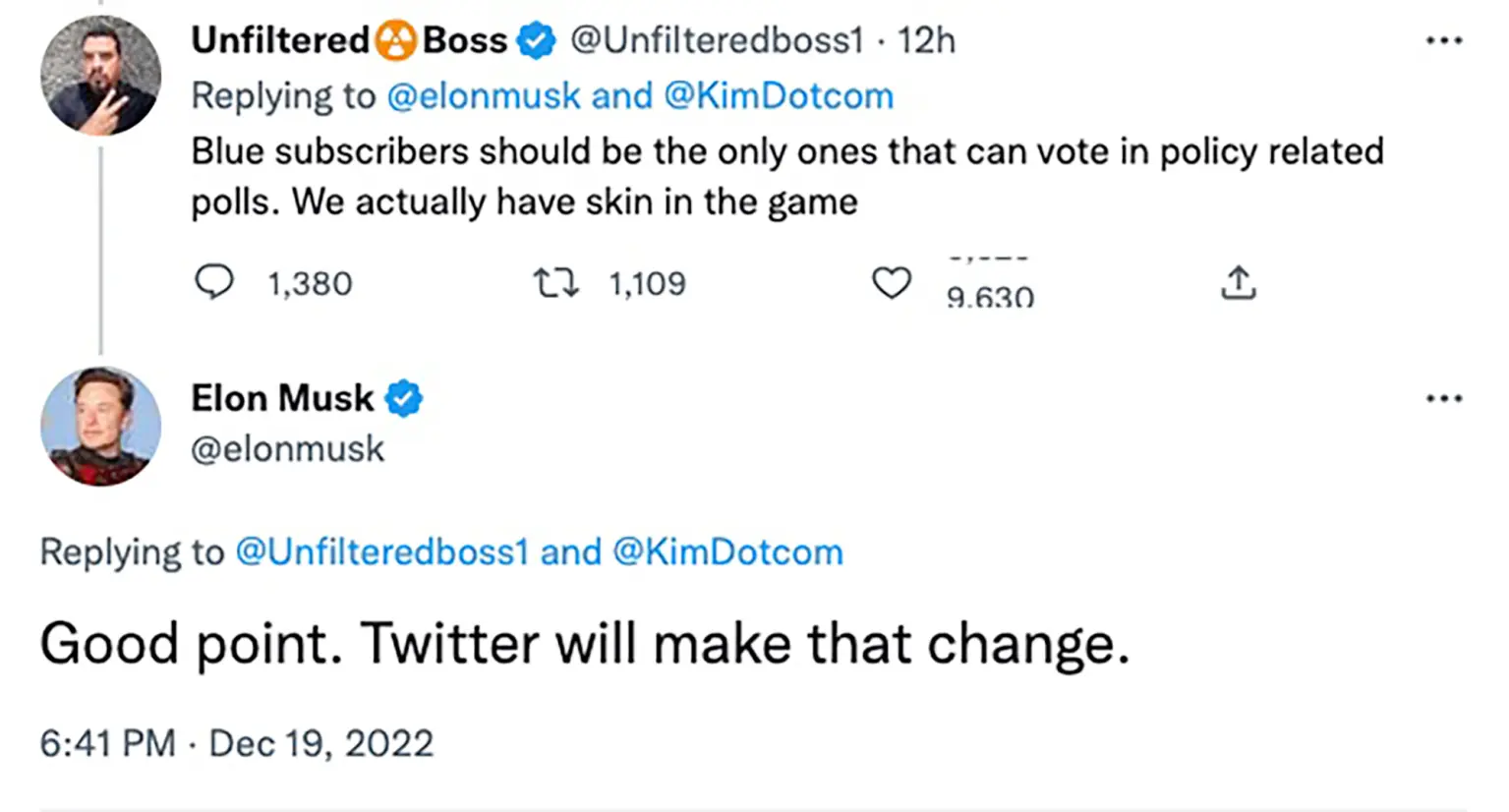The image size is (1509, 812).
Task: Click @KimDotcom mention in Unfiltered Boss's tweet
Action: click(779, 96)
